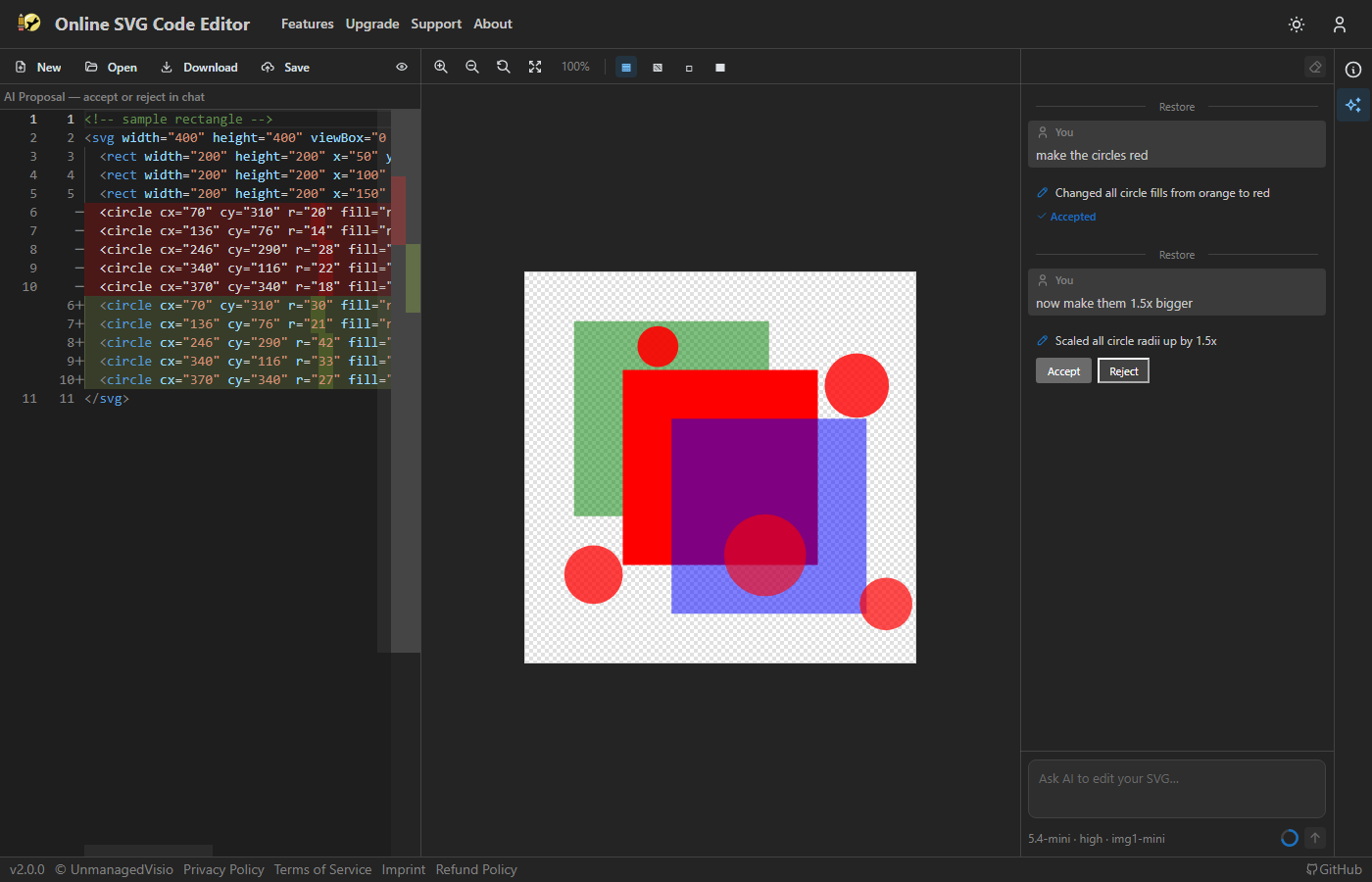Click the zoom out magnifier icon

pyautogui.click(x=472, y=67)
